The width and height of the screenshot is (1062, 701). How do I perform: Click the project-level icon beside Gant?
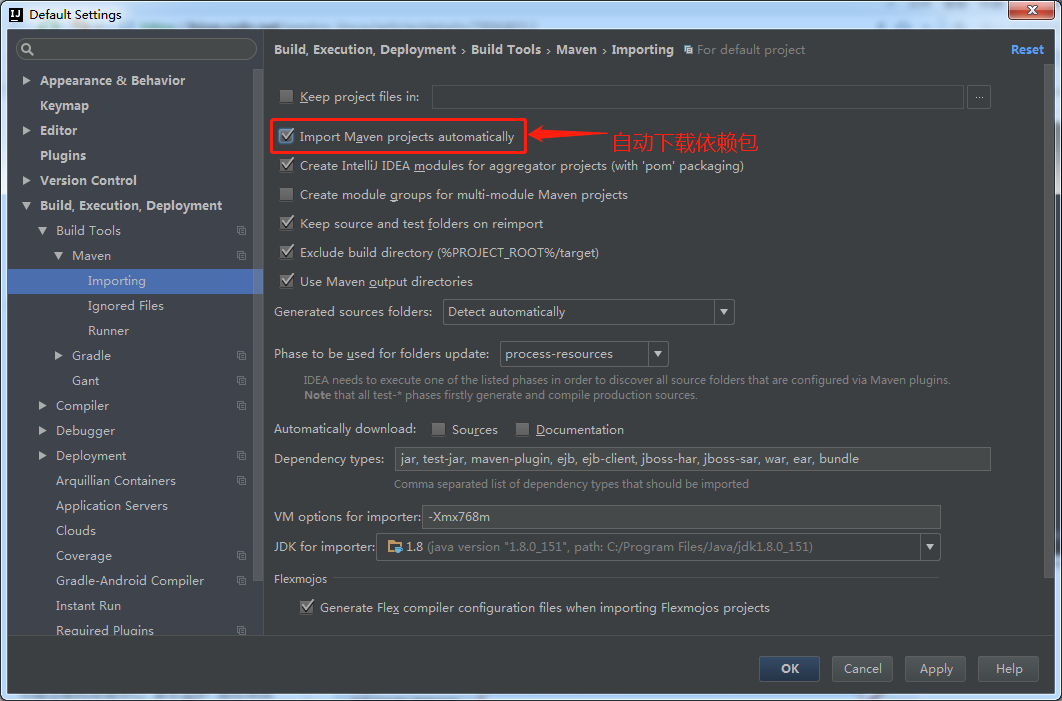point(241,381)
